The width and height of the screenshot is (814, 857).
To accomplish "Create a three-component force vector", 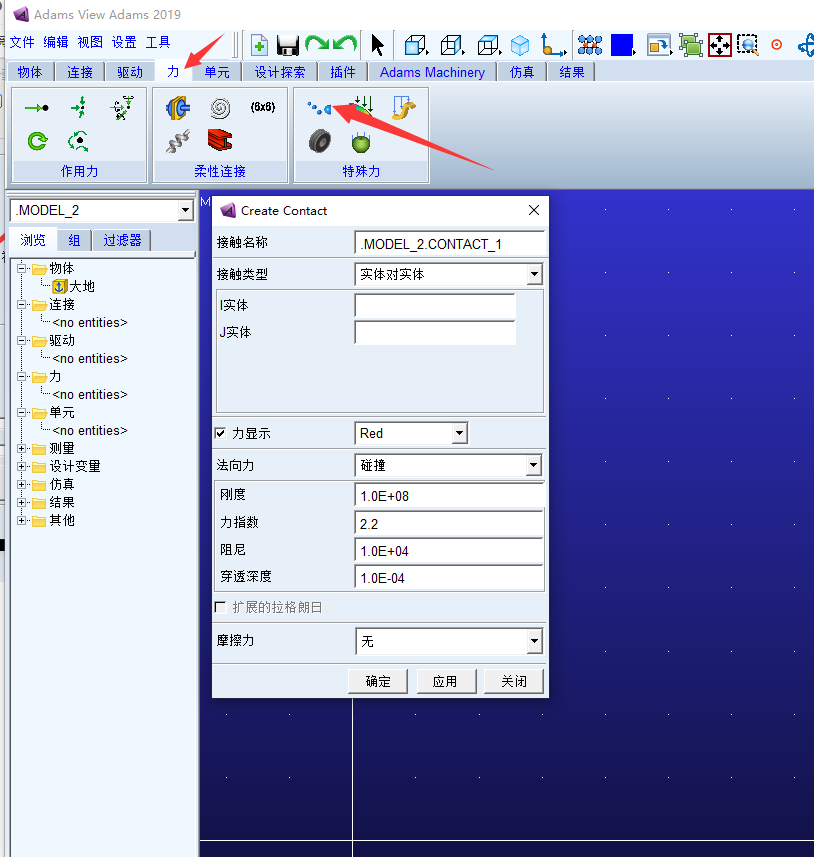I will 79,107.
